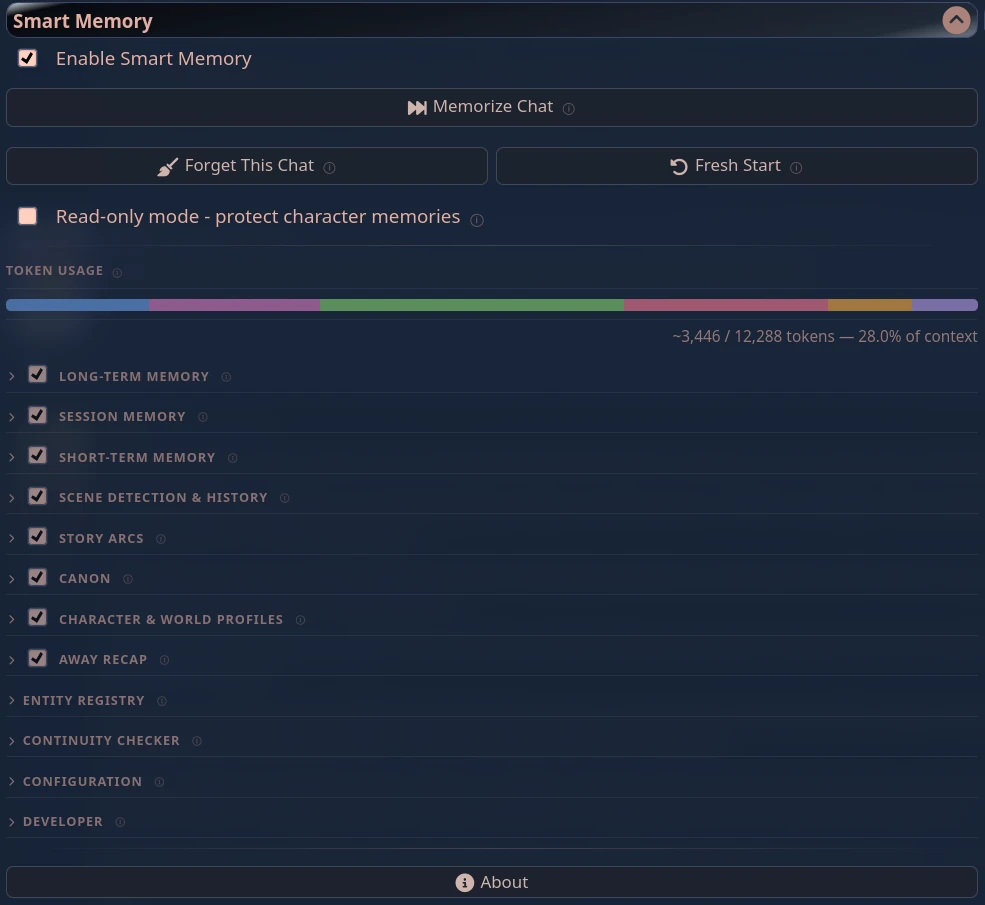Expand Away Recap section chevron
This screenshot has width=985, height=905.
[11, 660]
